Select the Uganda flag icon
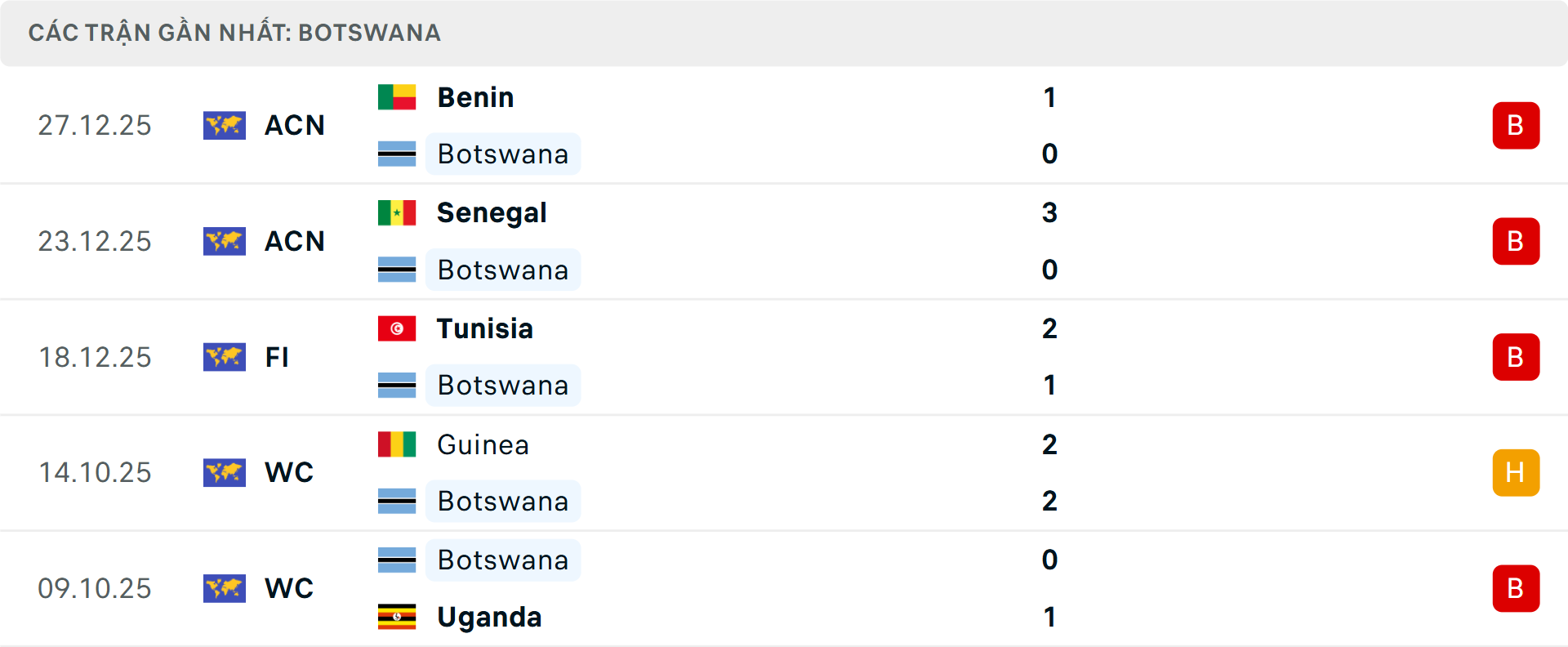 [x=398, y=618]
